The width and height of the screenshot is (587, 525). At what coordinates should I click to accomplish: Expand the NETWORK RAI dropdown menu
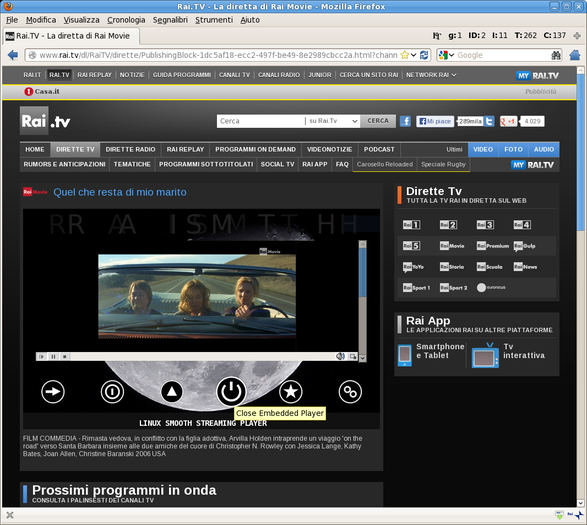tap(431, 75)
